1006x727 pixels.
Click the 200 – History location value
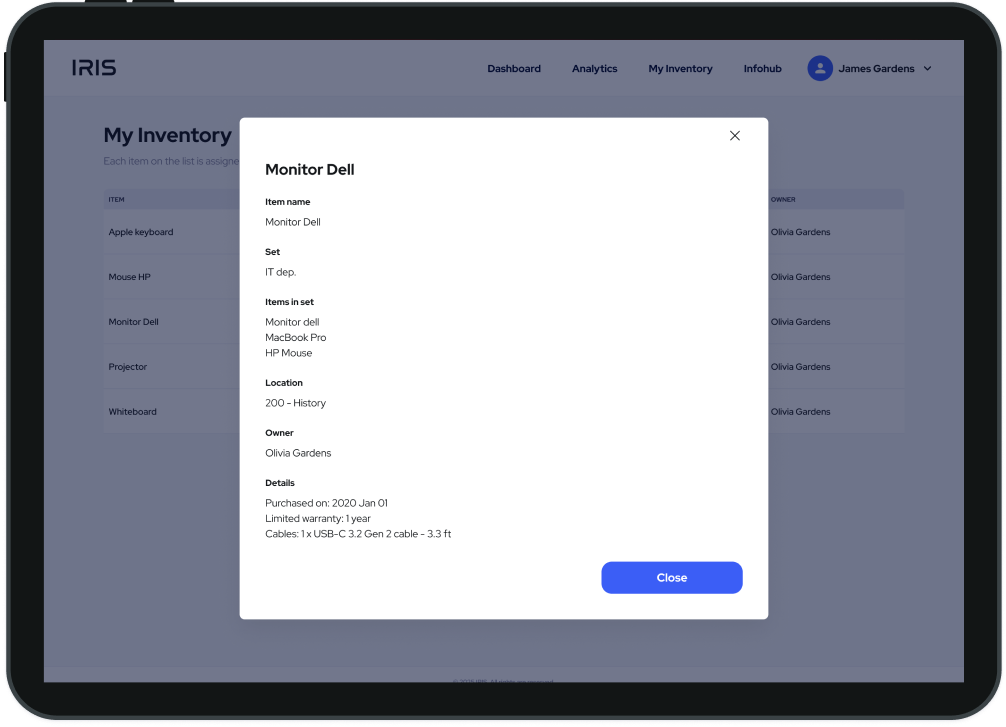click(x=296, y=402)
